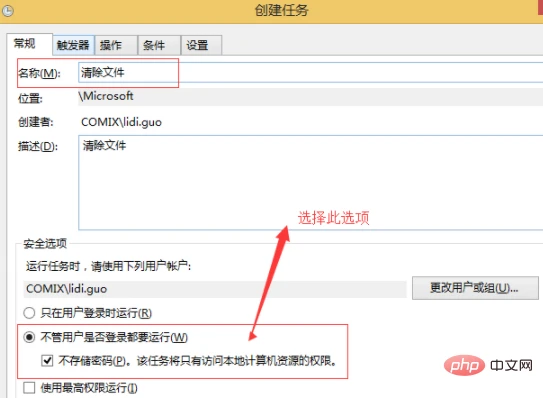
Task: Toggle 不存储密码 checkbox
Action: coord(47,361)
